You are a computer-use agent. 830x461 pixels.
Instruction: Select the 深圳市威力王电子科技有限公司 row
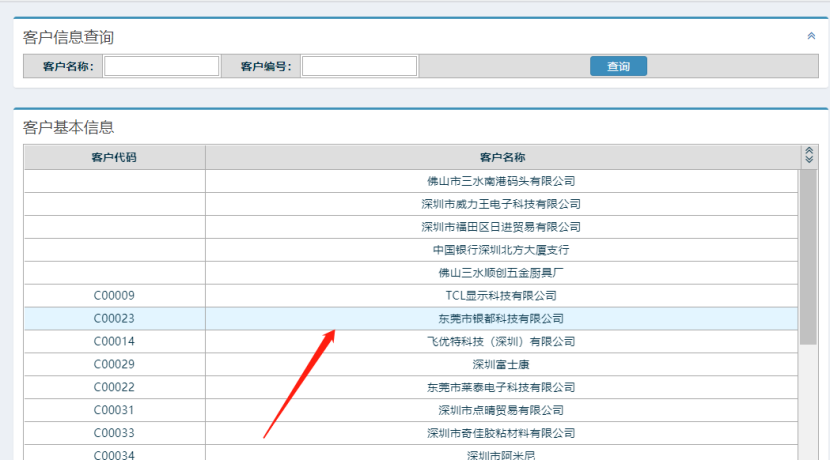[501, 204]
